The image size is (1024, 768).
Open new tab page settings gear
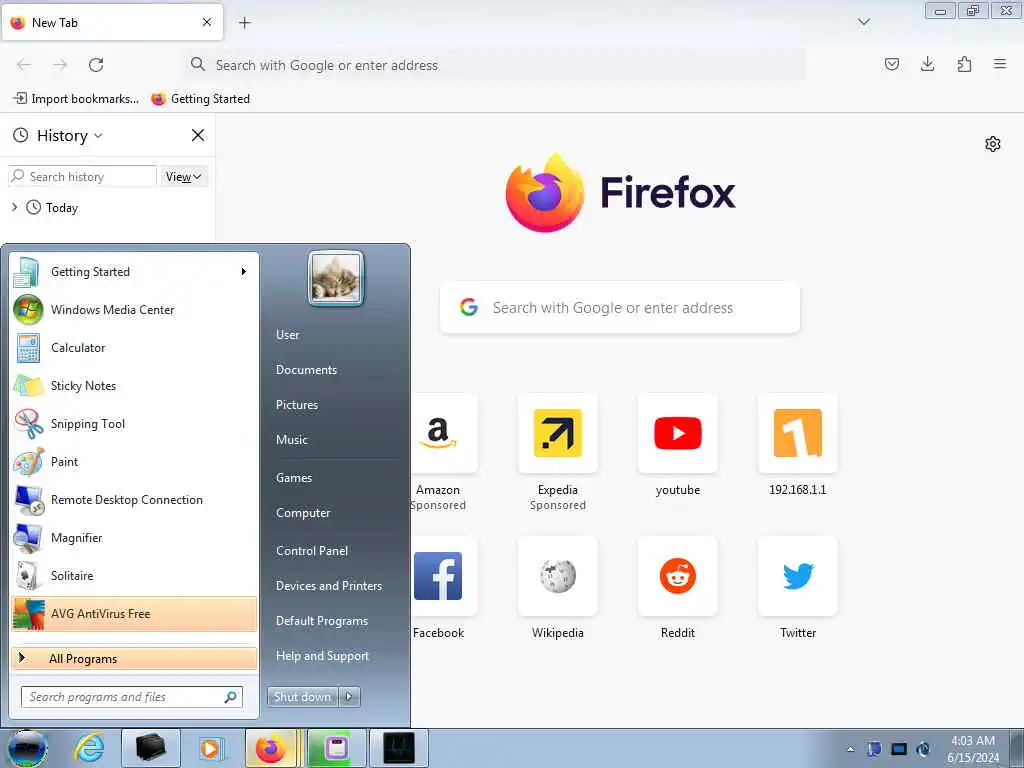tap(993, 144)
